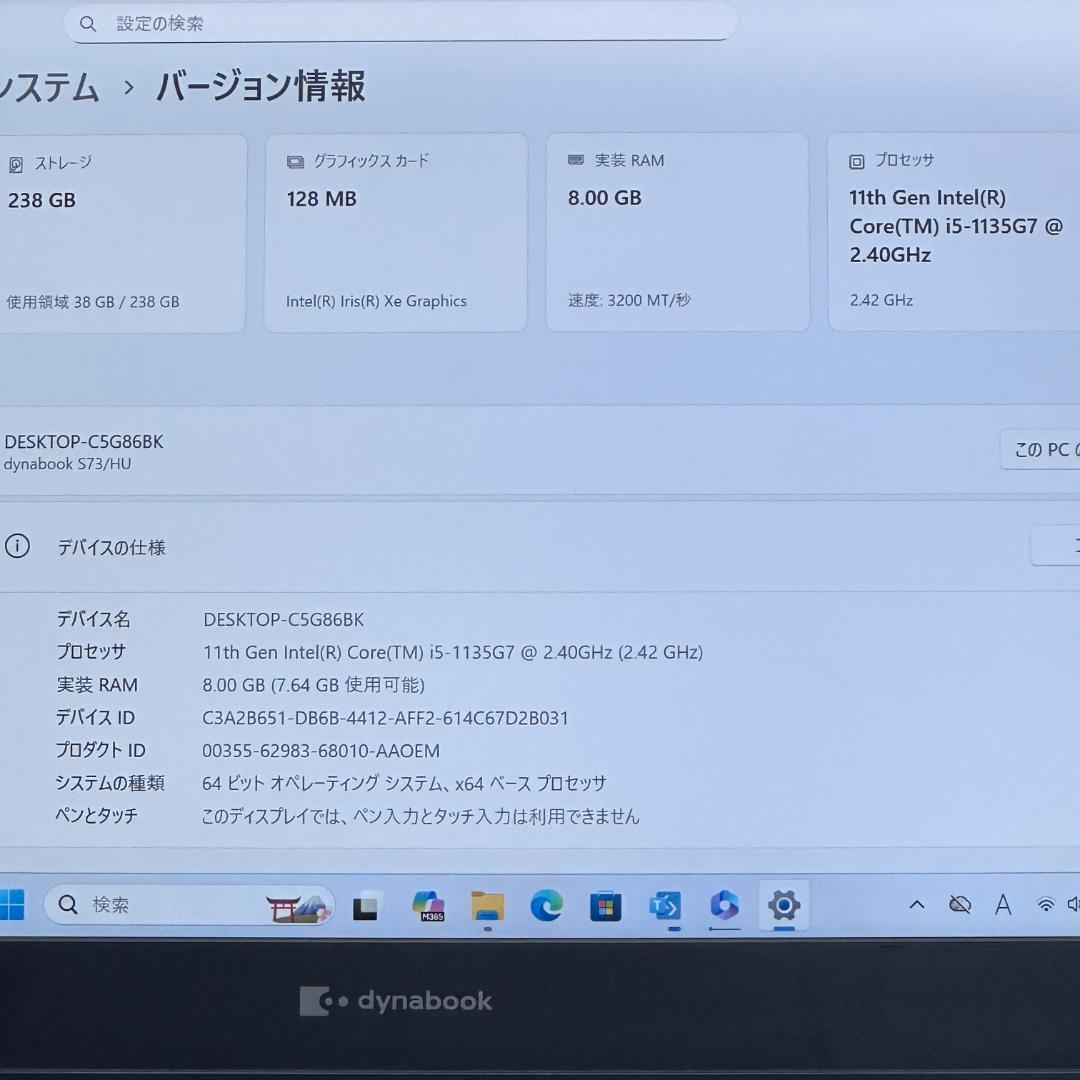Click the Settings gear icon on the taskbar
This screenshot has width=1080, height=1080.
pyautogui.click(x=785, y=905)
